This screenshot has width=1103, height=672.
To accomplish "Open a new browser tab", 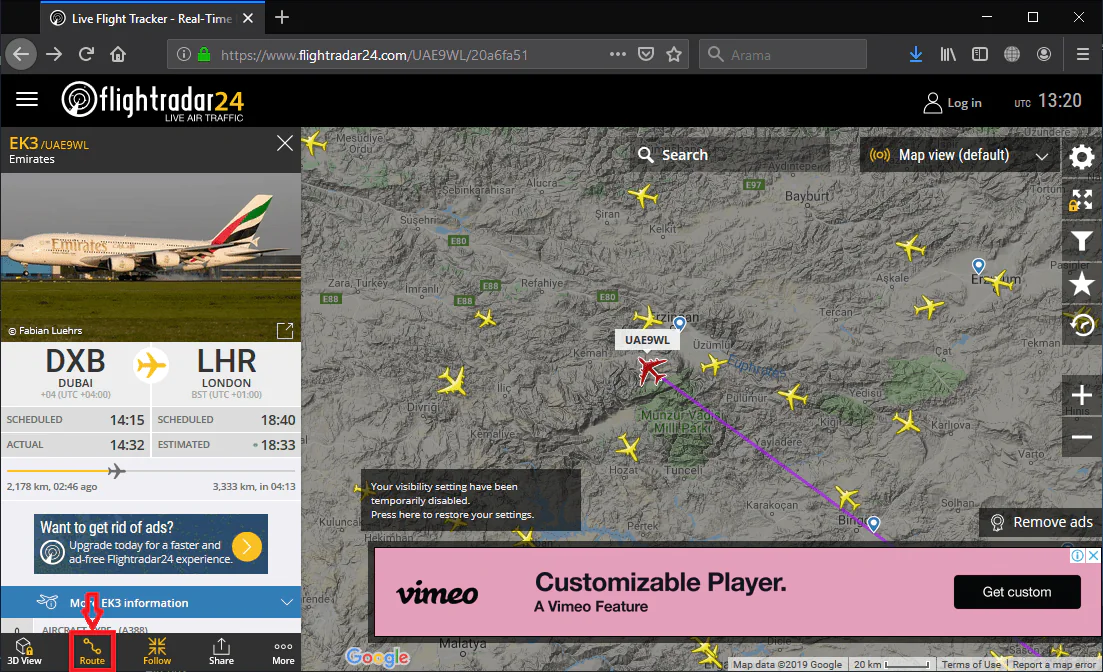I will [x=281, y=18].
